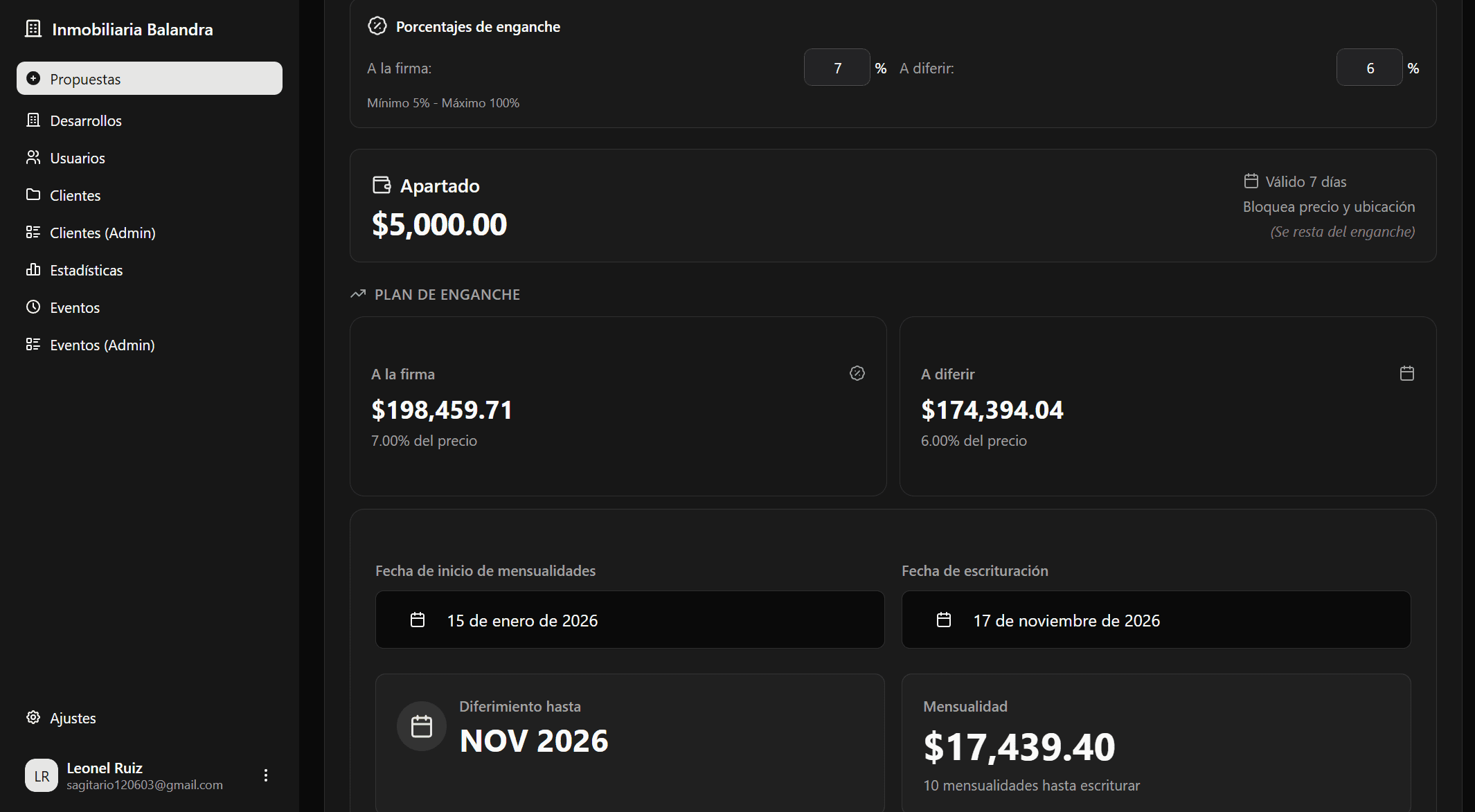
Task: Click the wallet icon next to Apartado
Action: click(x=382, y=184)
